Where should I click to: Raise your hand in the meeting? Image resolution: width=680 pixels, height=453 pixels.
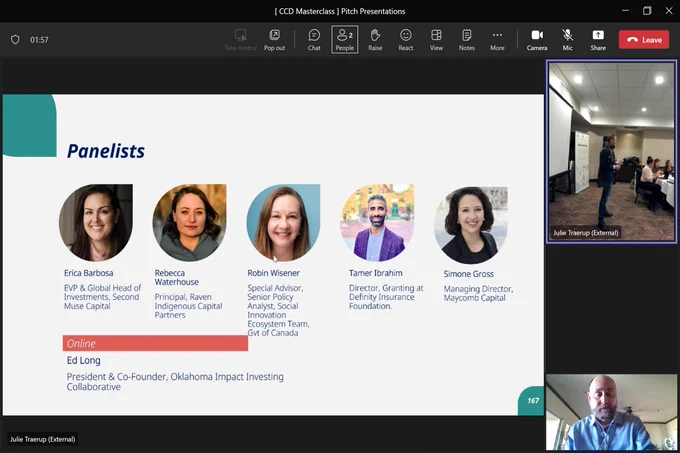coord(375,39)
